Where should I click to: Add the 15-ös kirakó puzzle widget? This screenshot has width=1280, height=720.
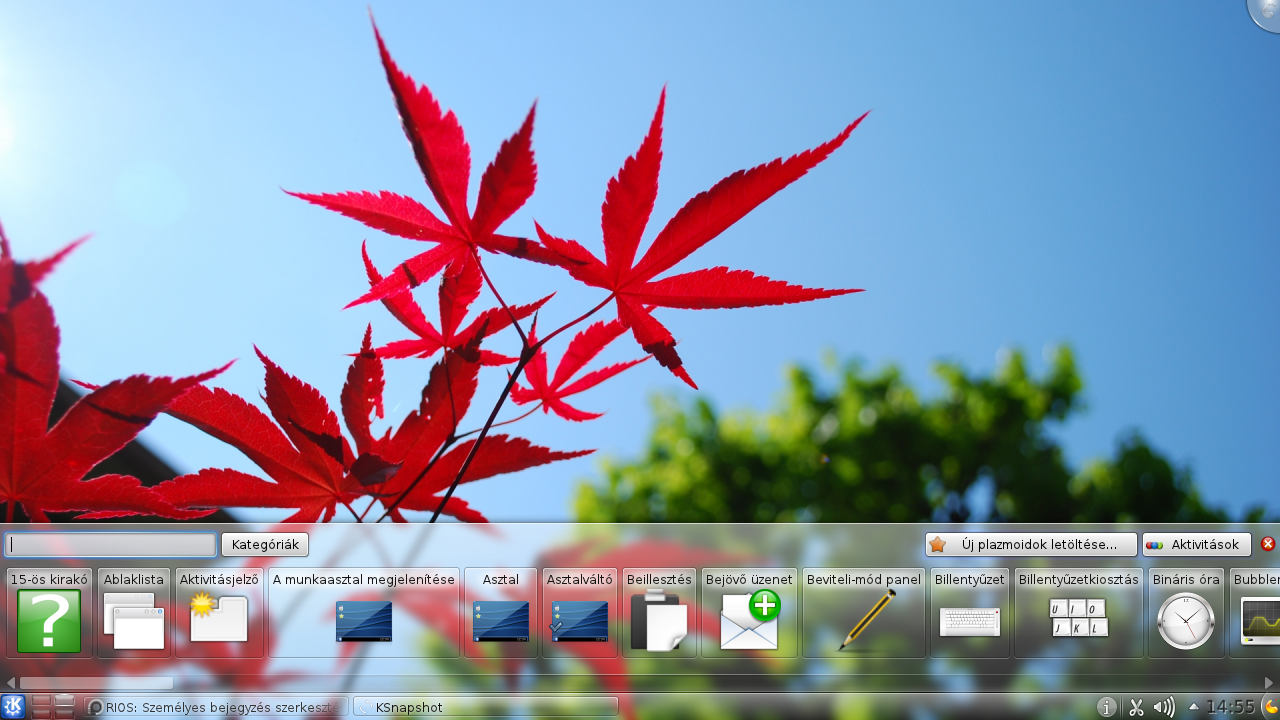(x=49, y=613)
